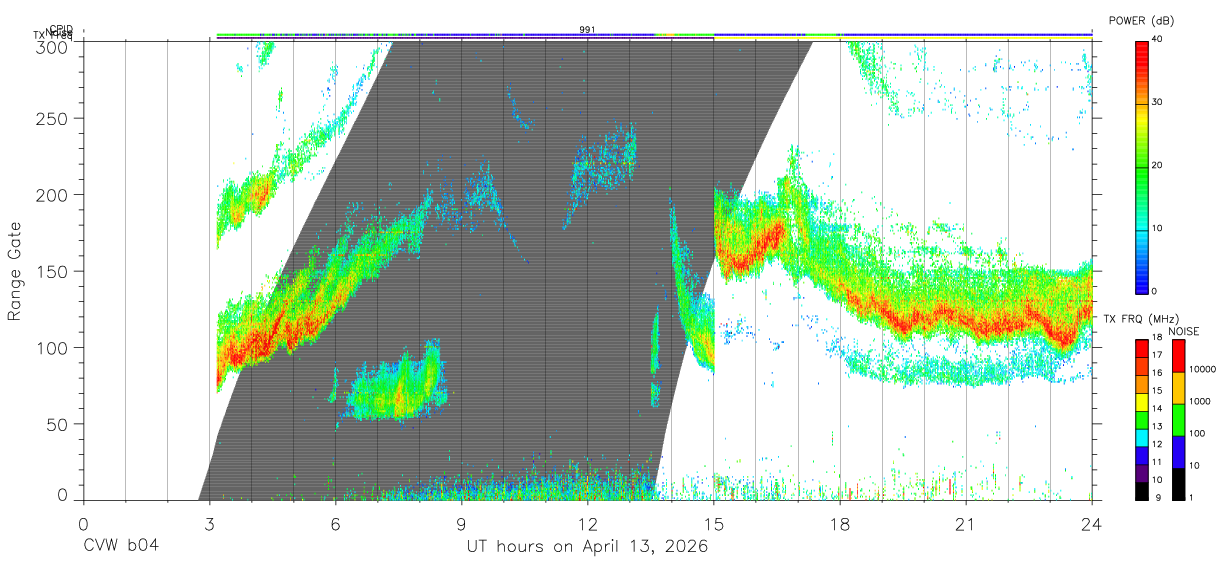1228x567 pixels.
Task: Click the yellow 20–30 dB band of power colorbar
Action: click(1141, 134)
